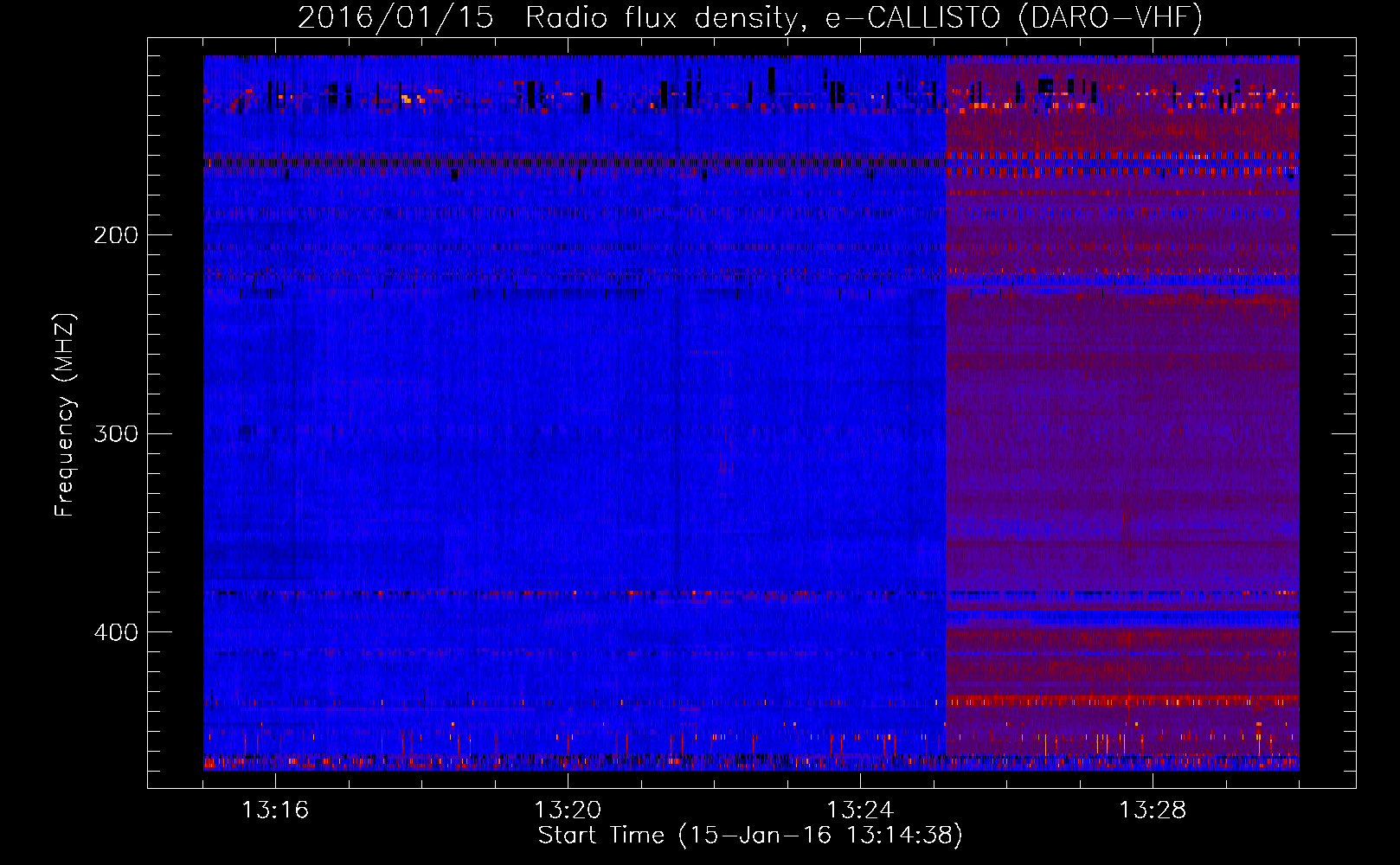
Task: Click the "13:24" time tick label
Action: coord(860,811)
